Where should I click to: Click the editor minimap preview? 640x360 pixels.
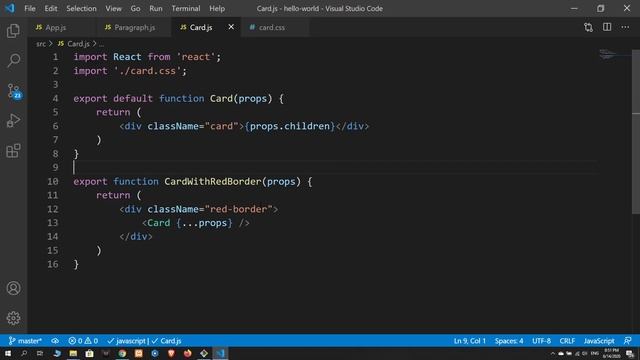(x=614, y=54)
